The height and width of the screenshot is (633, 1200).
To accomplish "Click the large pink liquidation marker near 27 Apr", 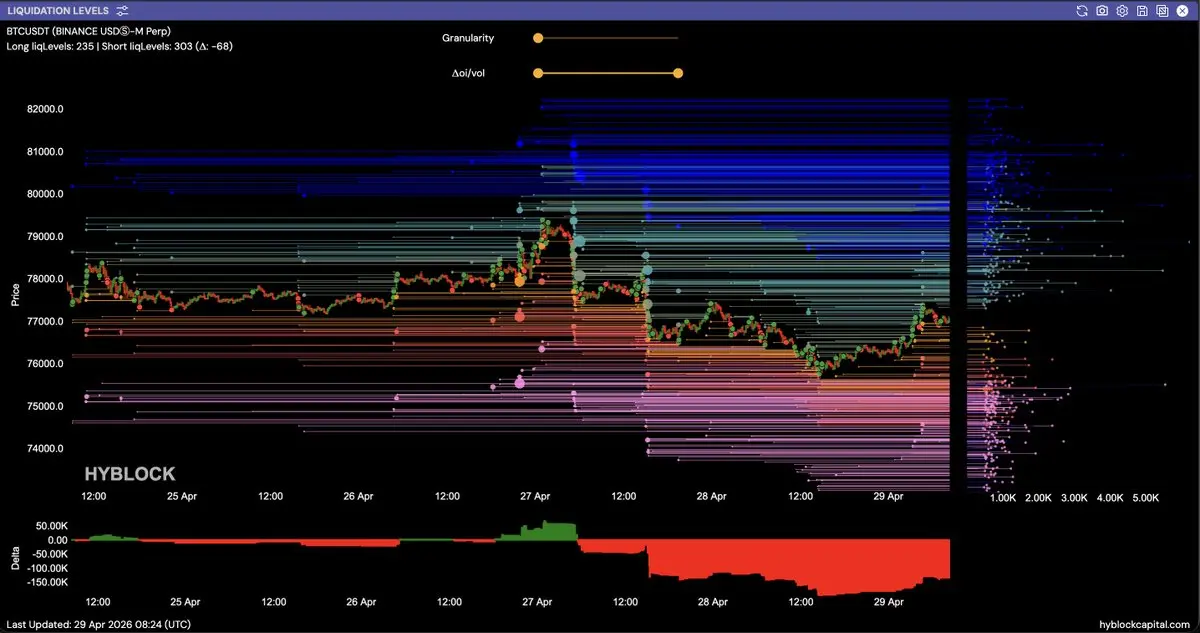I will 519,383.
